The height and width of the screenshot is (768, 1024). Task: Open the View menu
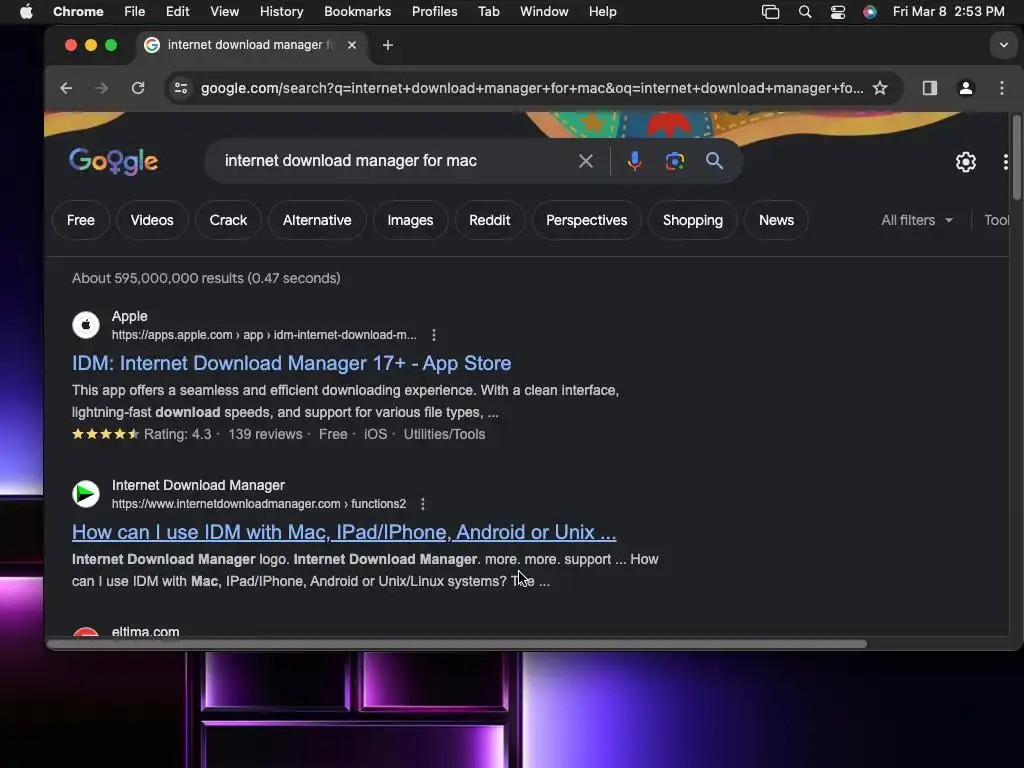(225, 12)
